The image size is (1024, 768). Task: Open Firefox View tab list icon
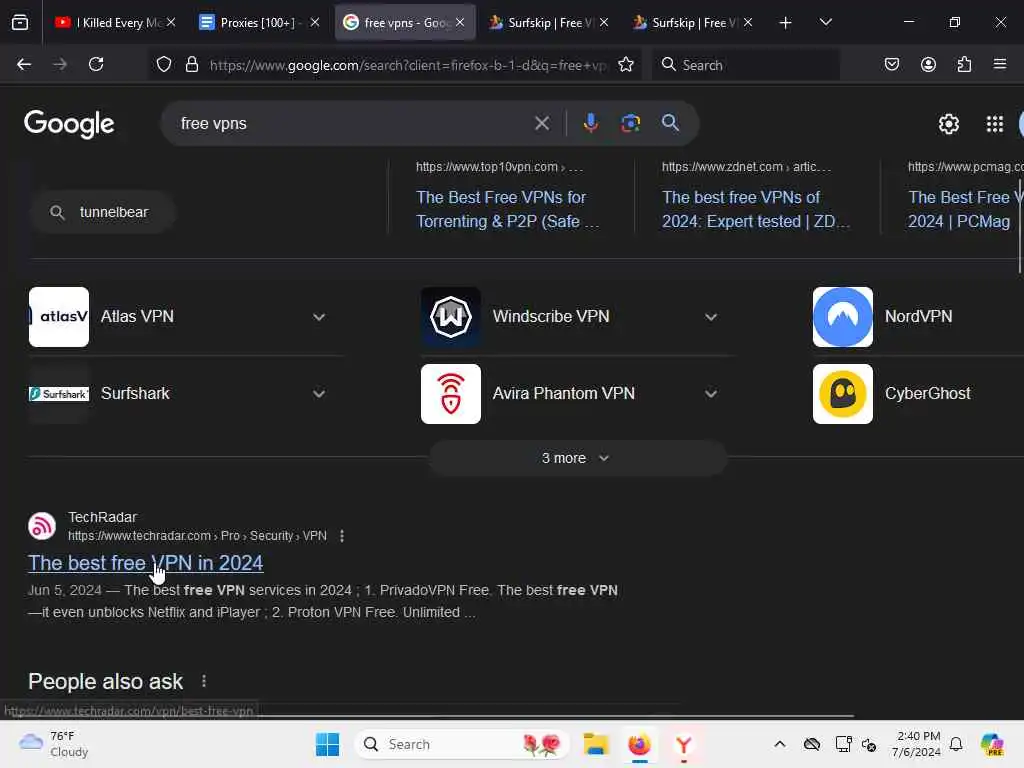coord(20,22)
